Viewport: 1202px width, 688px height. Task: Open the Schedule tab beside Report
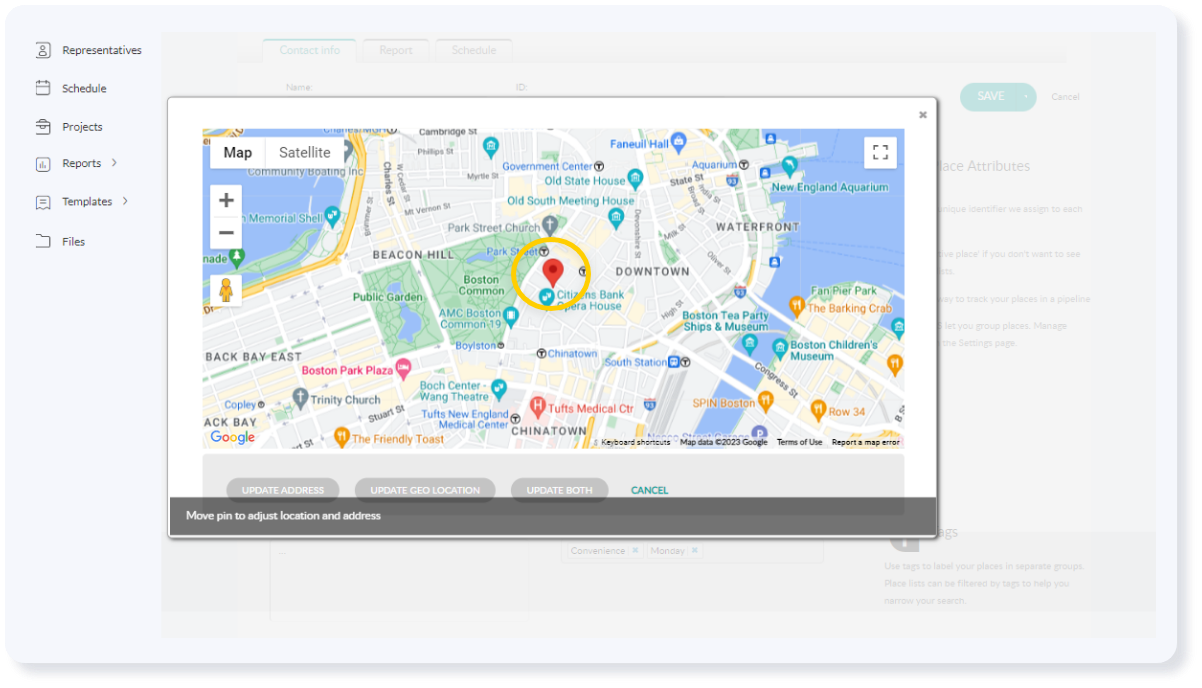474,50
